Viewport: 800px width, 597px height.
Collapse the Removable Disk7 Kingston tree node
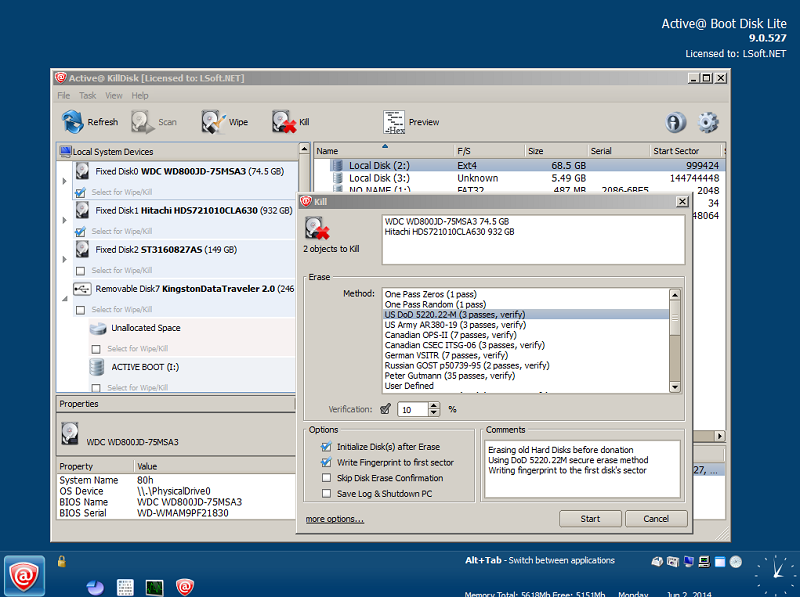pos(64,299)
